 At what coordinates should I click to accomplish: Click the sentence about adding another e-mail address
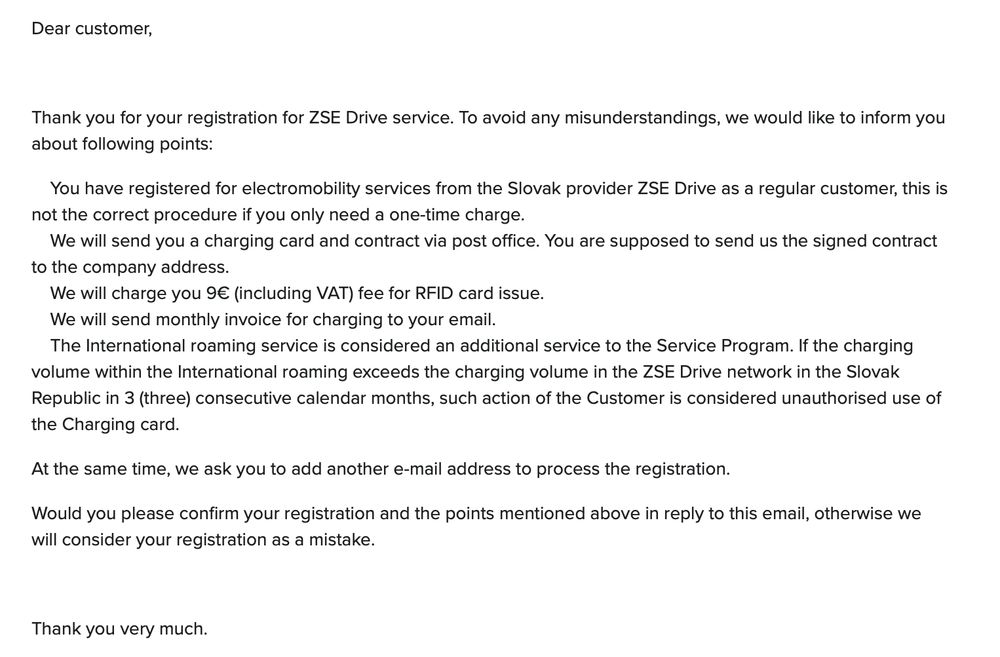381,469
